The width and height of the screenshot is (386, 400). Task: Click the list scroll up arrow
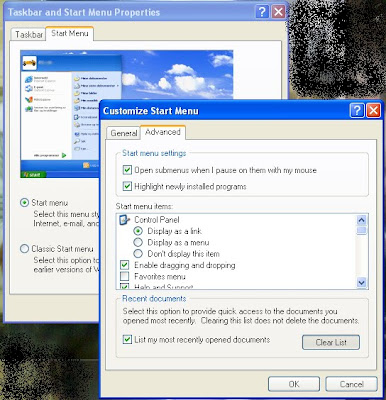coord(361,220)
